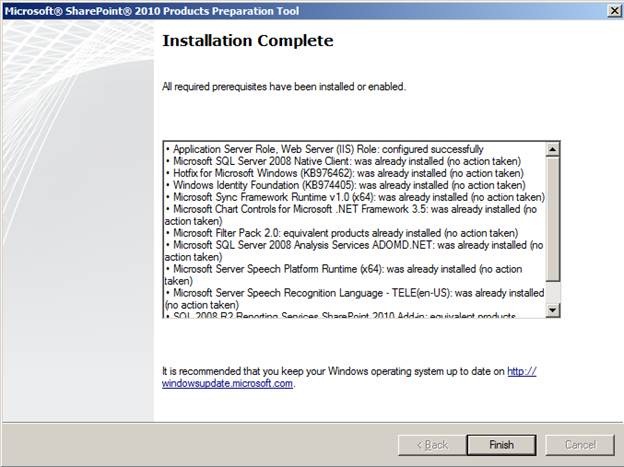Viewport: 624px width, 467px height.
Task: Click the 'Installation Complete' heading
Action: tap(248, 41)
